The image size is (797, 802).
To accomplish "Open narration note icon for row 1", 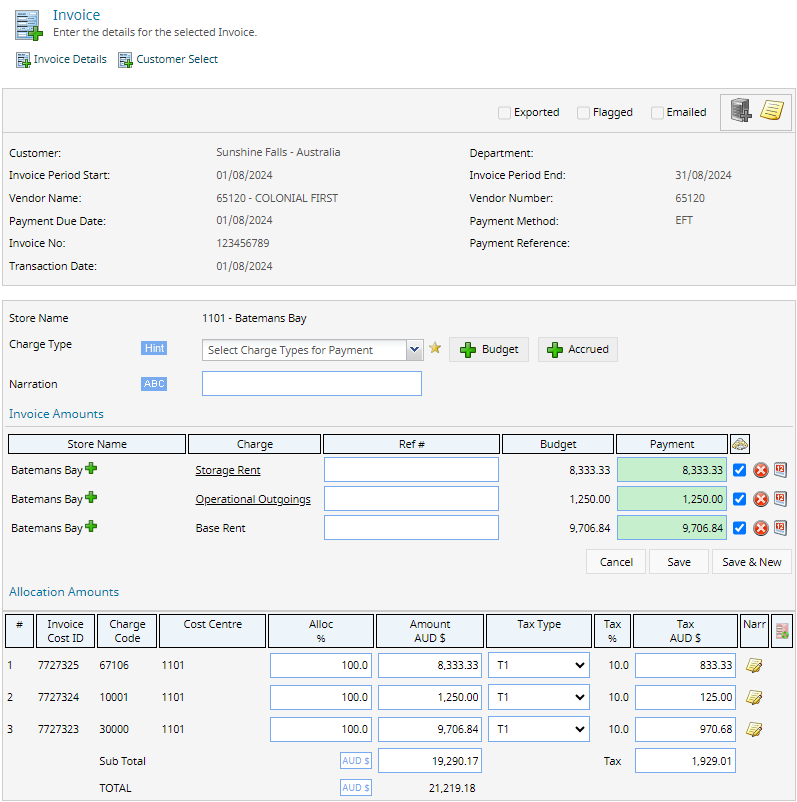I will click(754, 665).
